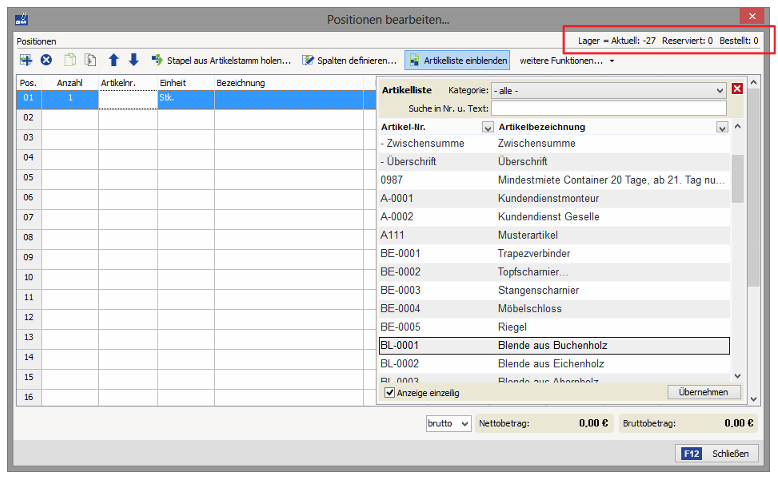
Task: Click the Suche in Nr. u. Text field
Action: tap(609, 108)
